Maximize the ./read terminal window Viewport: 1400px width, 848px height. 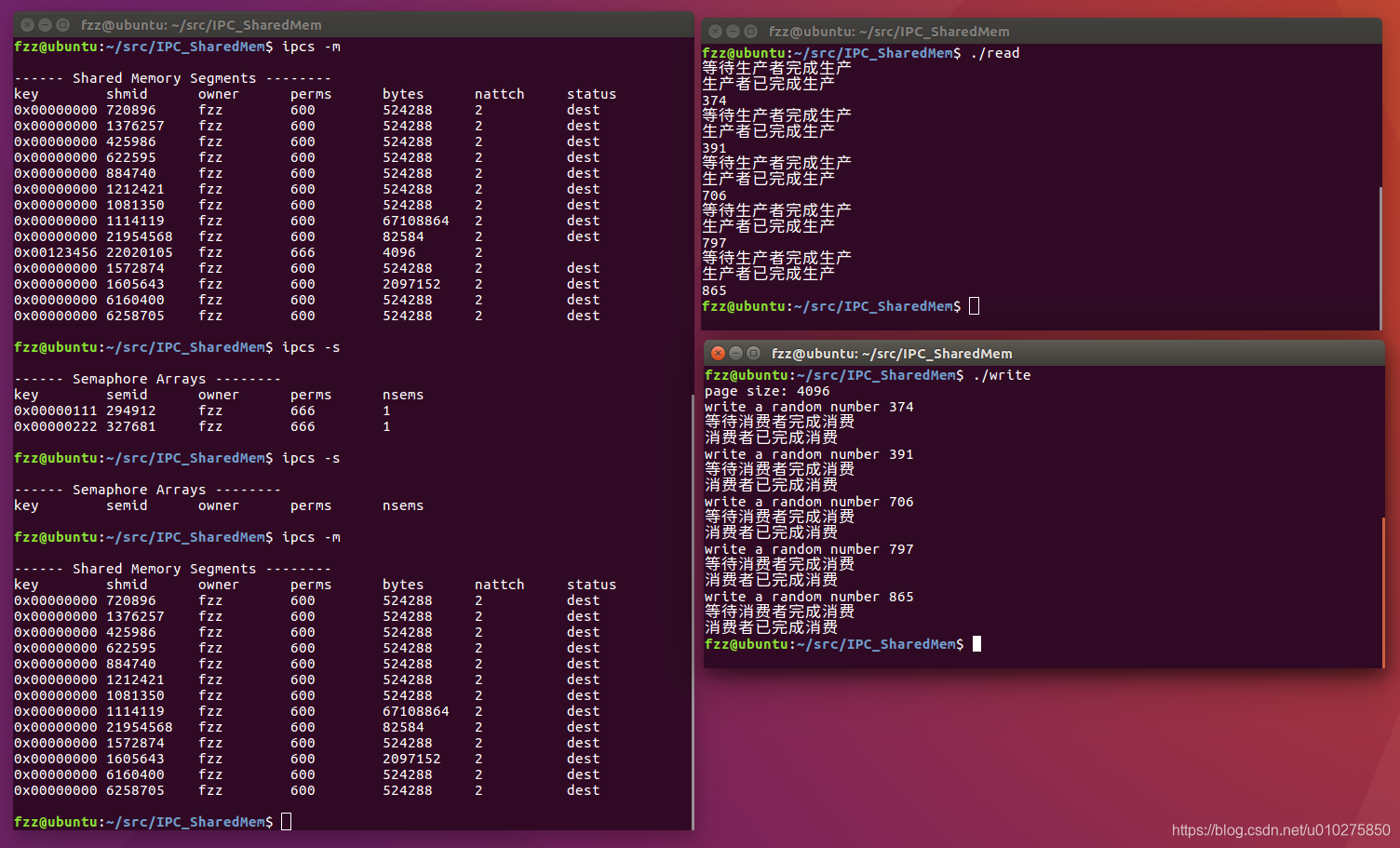pyautogui.click(x=750, y=31)
